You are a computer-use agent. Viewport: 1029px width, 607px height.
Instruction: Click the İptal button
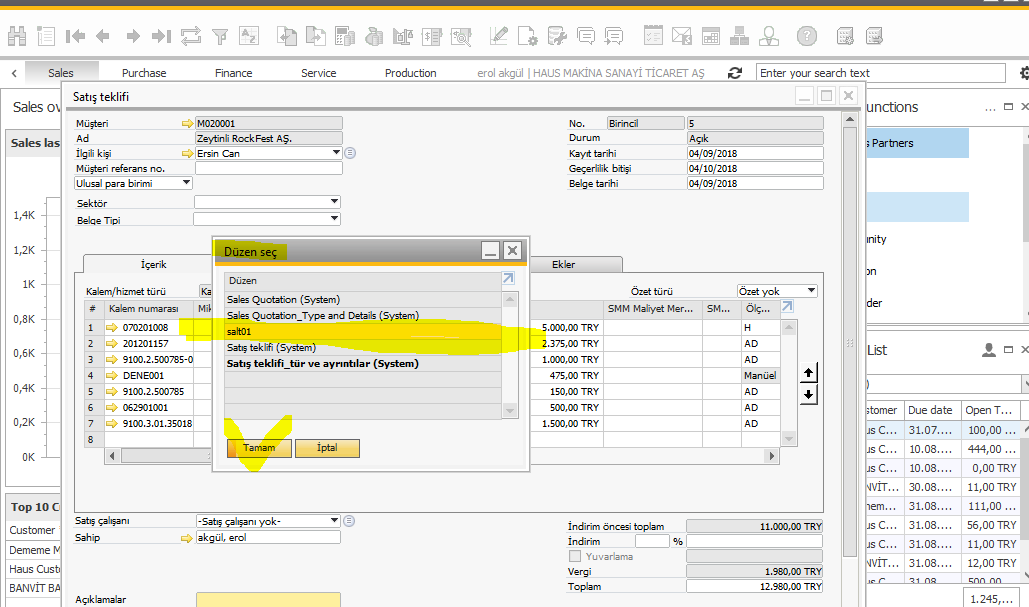click(327, 448)
